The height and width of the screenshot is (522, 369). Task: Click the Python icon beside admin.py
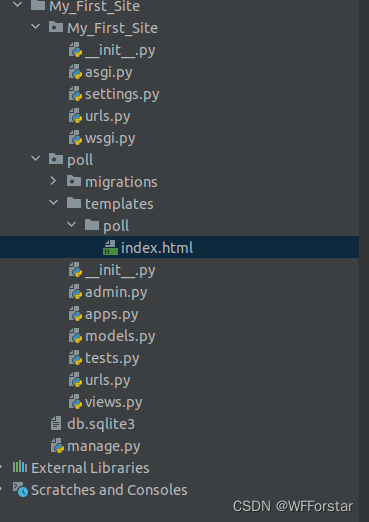pyautogui.click(x=75, y=292)
